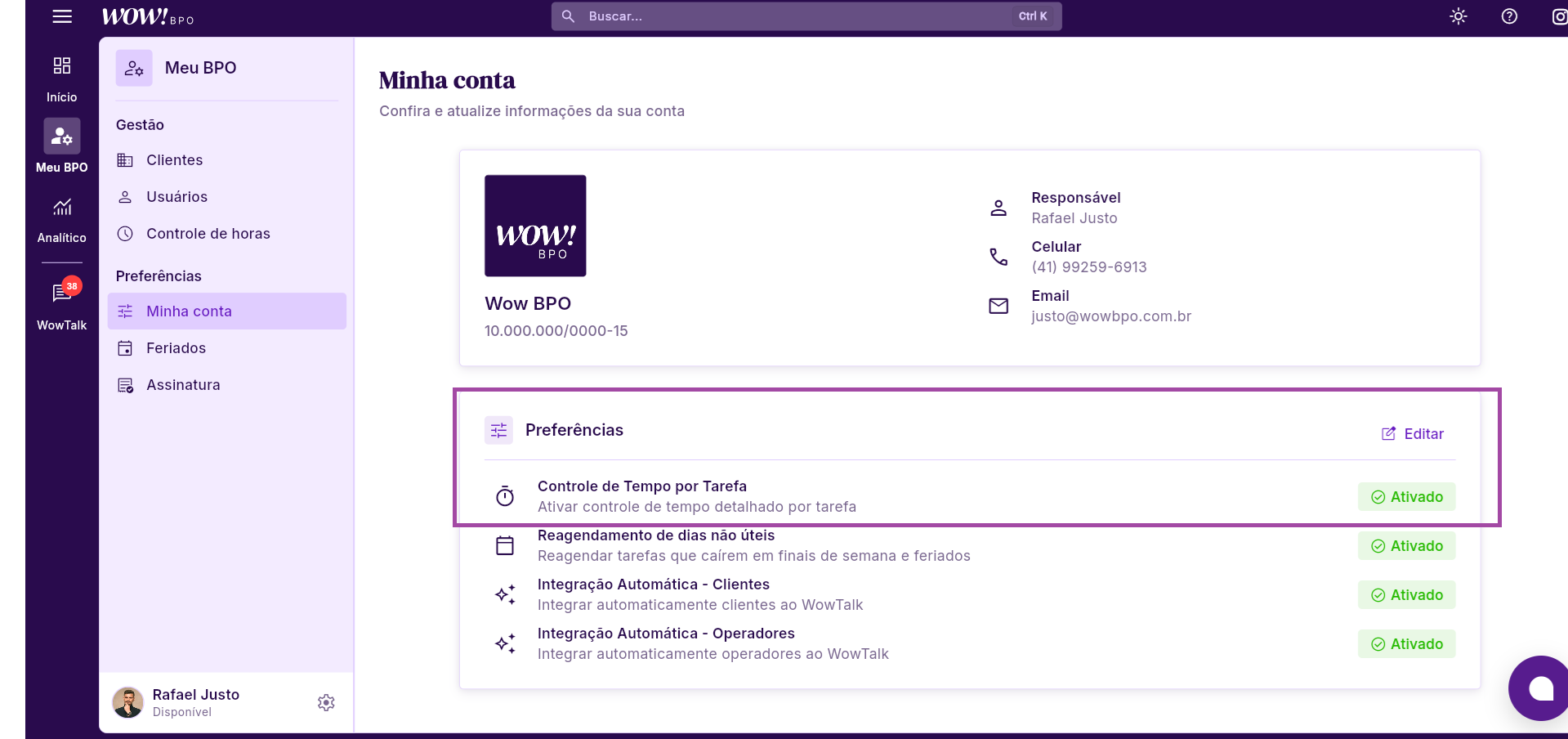1568x739 pixels.
Task: Go to Início in the left rail
Action: pyautogui.click(x=62, y=79)
